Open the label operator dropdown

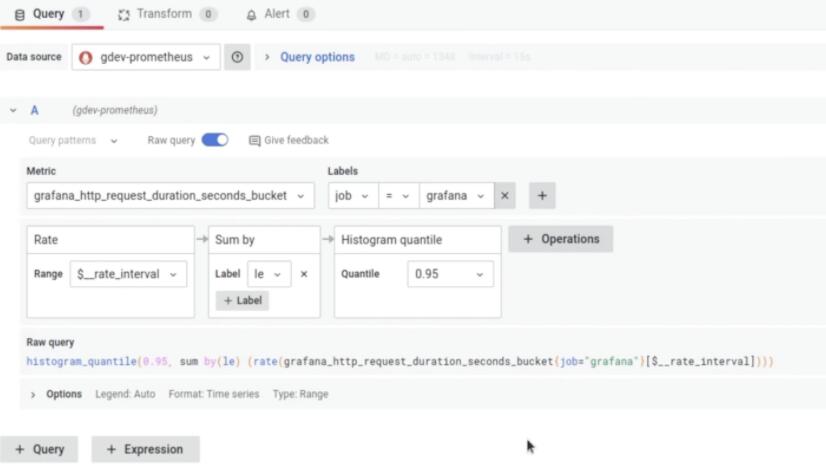tap(398, 195)
